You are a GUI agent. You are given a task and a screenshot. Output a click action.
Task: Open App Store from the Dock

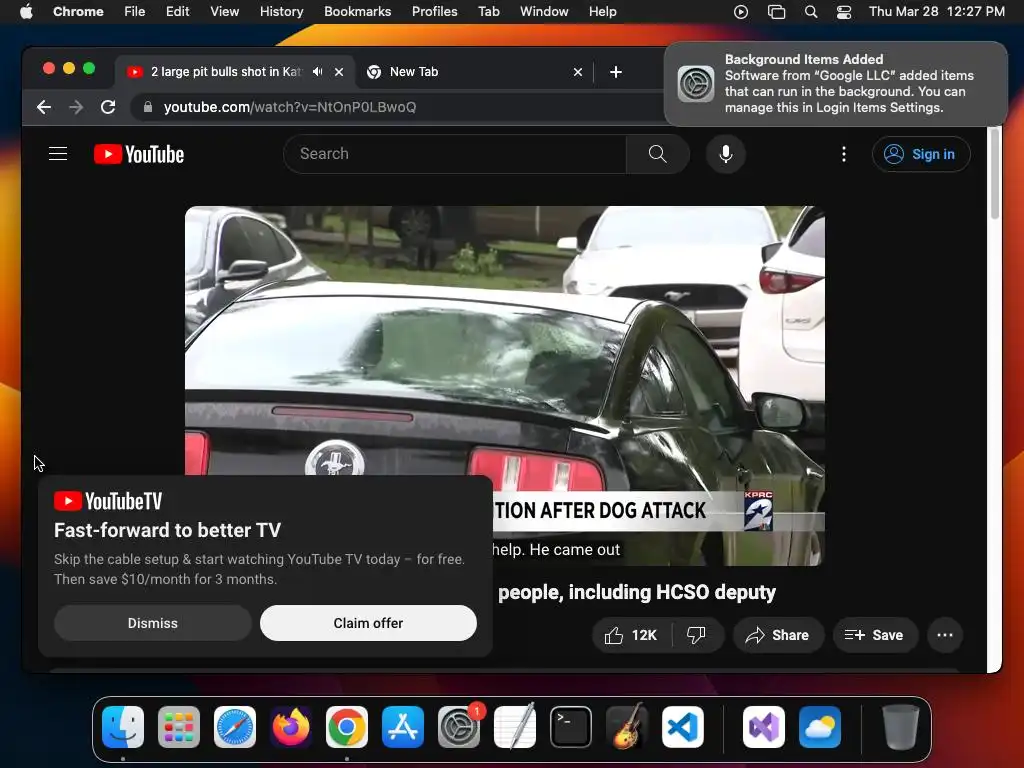pyautogui.click(x=403, y=727)
